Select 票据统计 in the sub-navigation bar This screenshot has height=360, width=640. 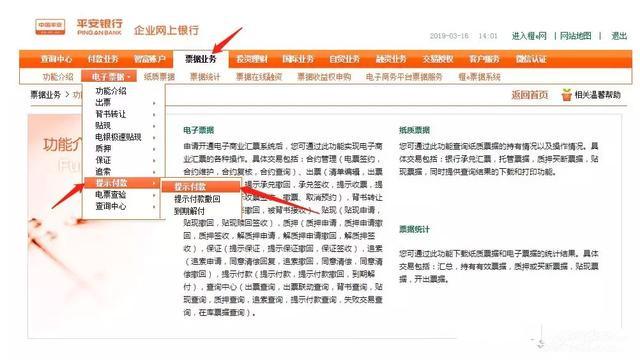(x=205, y=76)
